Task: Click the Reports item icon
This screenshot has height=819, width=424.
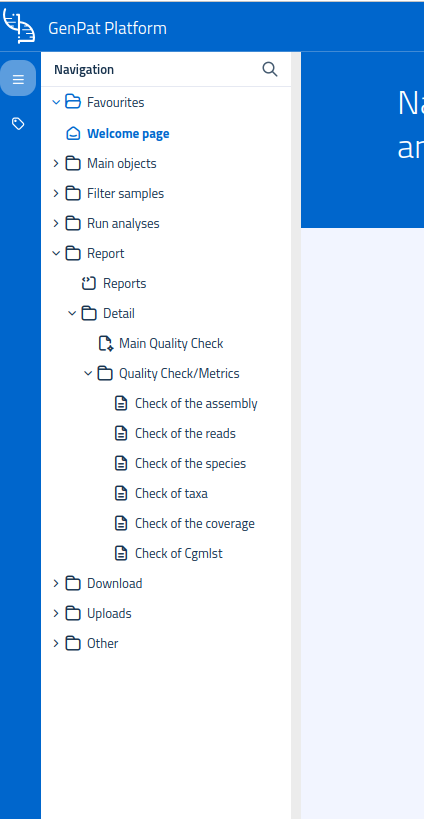Action: point(89,284)
